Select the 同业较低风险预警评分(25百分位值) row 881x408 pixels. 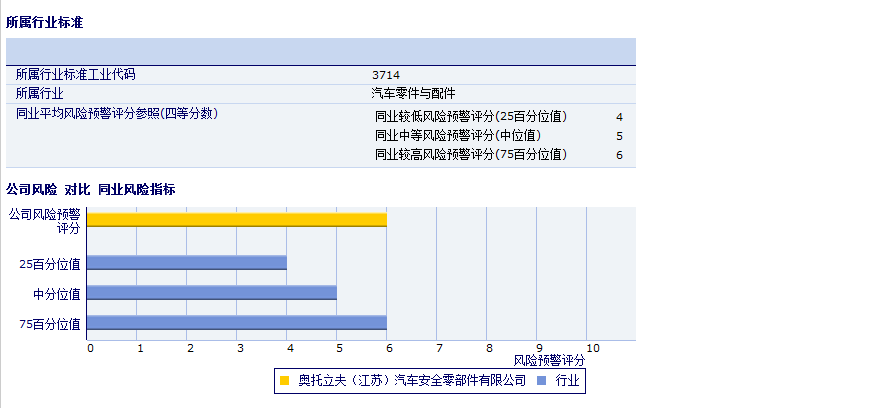point(471,117)
